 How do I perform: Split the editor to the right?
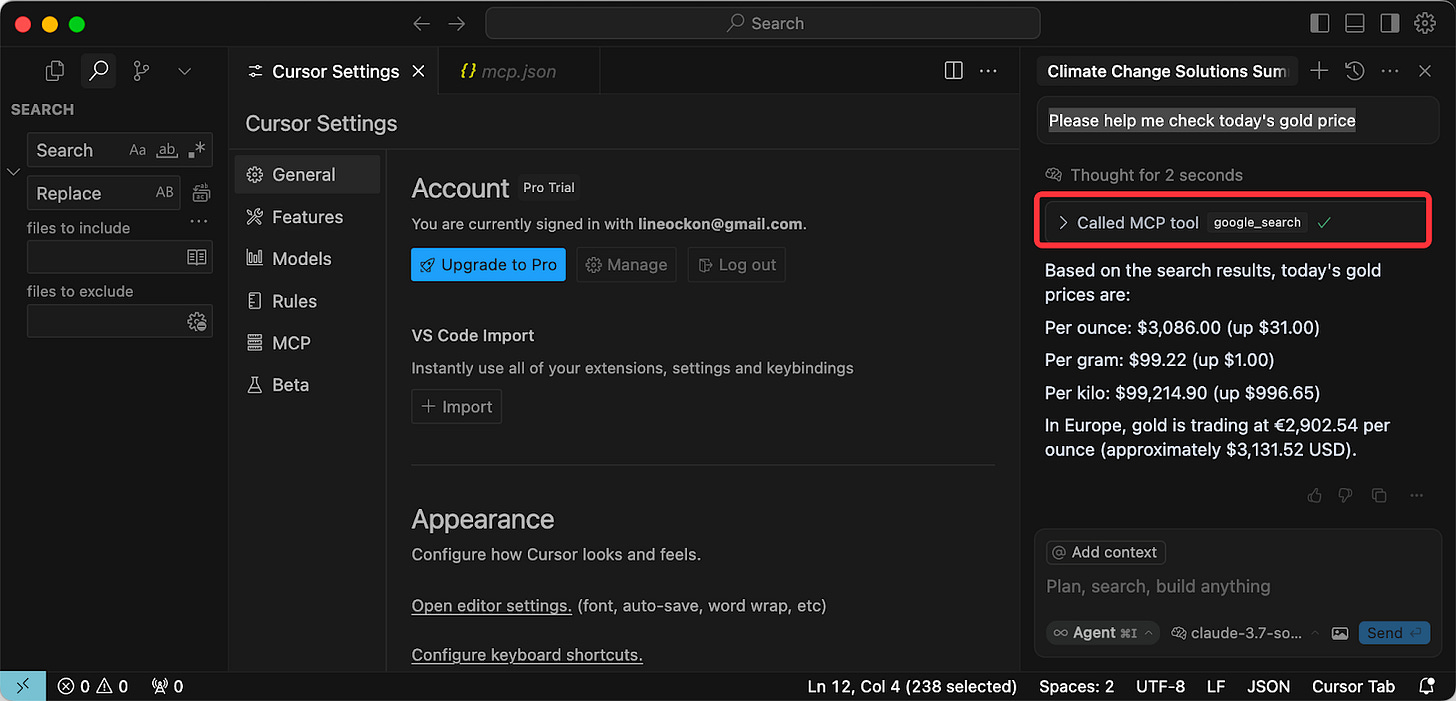click(954, 71)
